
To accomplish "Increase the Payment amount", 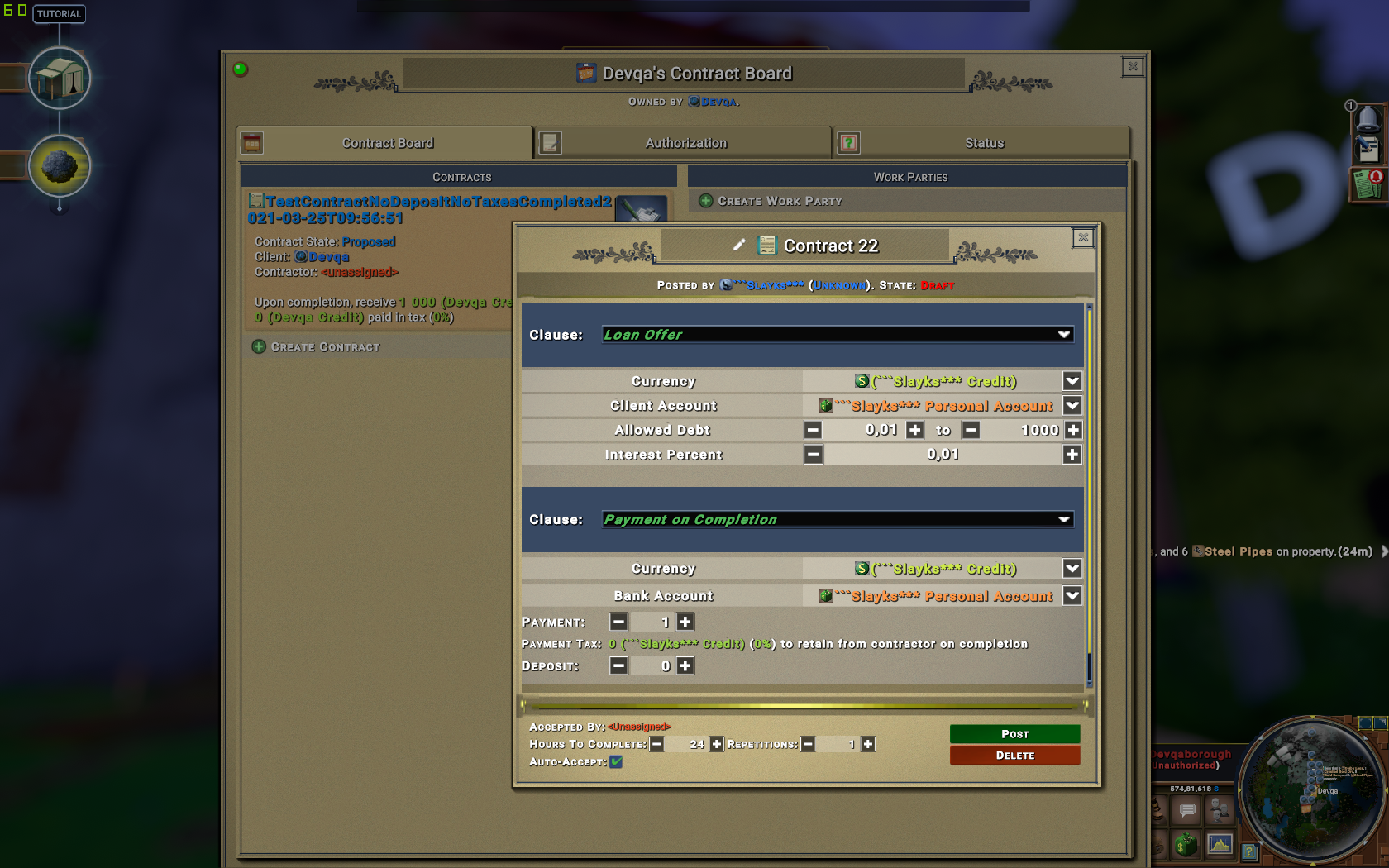I will (x=685, y=622).
